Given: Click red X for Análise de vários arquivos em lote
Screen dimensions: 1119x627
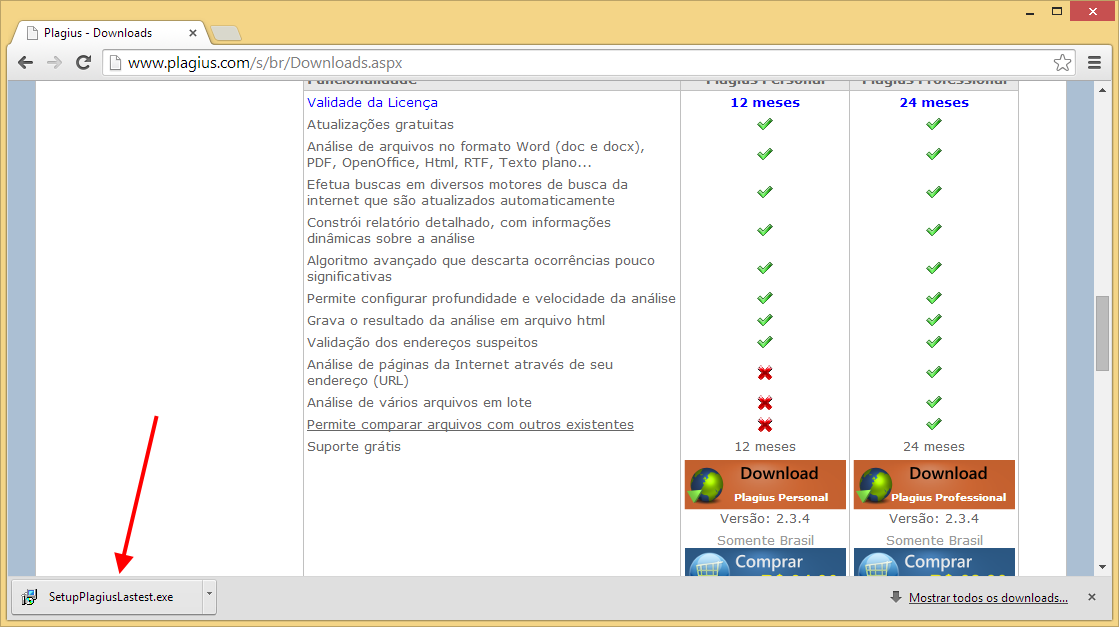Looking at the screenshot, I should pos(765,403).
